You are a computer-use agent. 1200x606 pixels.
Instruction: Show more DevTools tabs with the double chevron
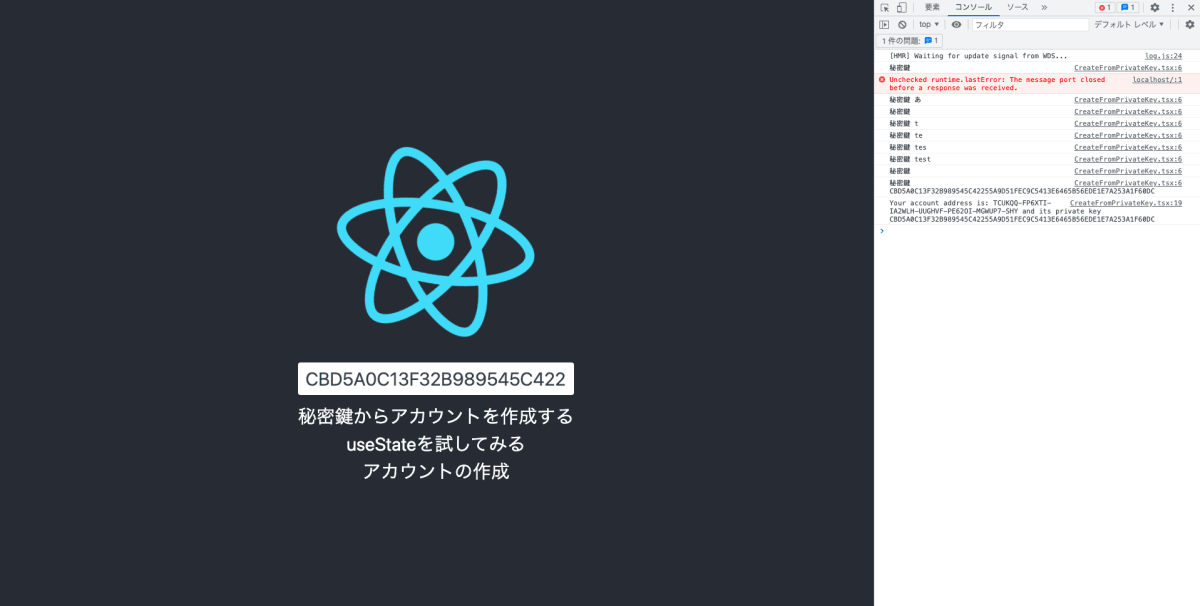point(1044,7)
